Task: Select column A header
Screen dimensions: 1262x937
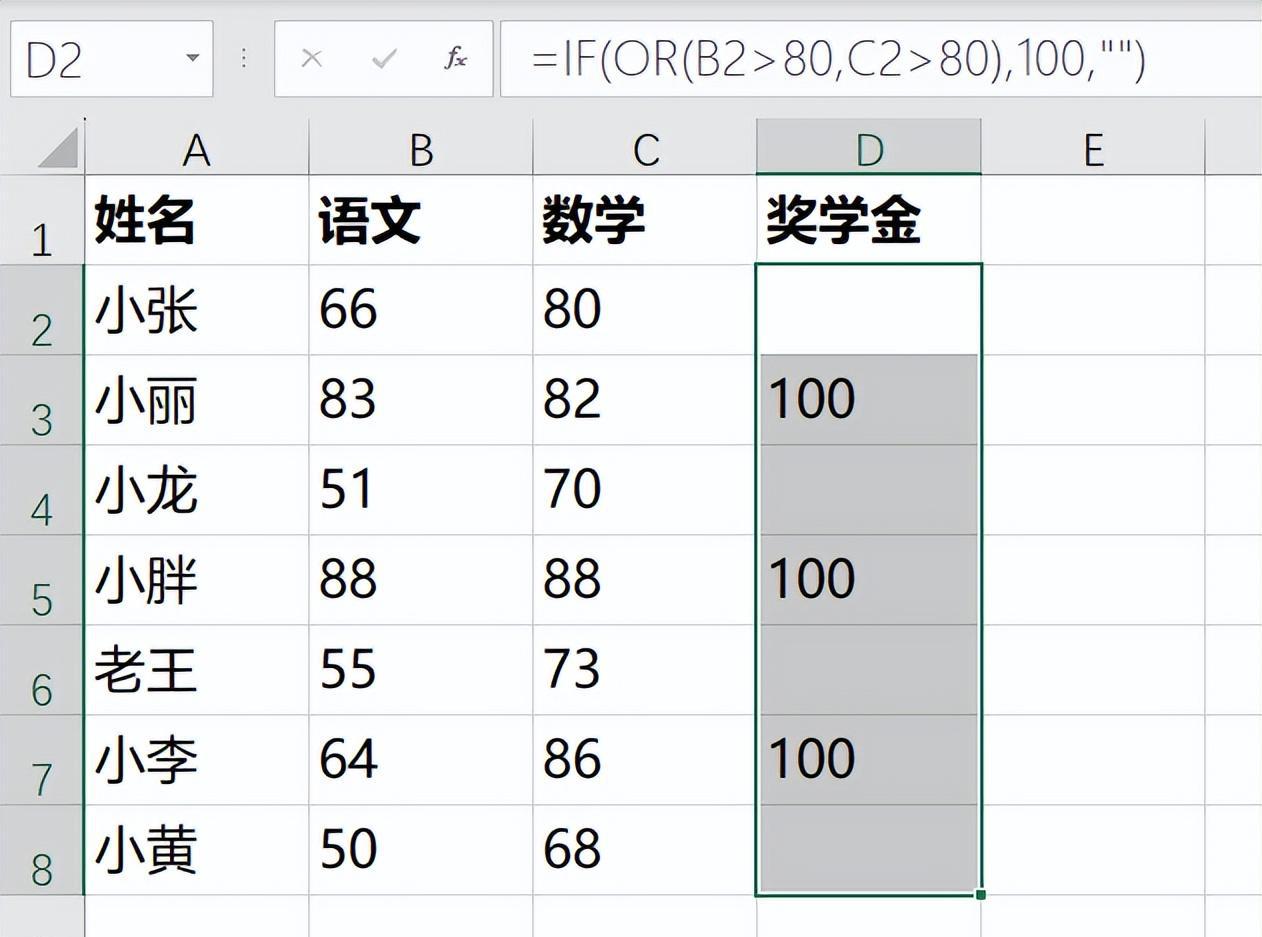Action: tap(197, 148)
